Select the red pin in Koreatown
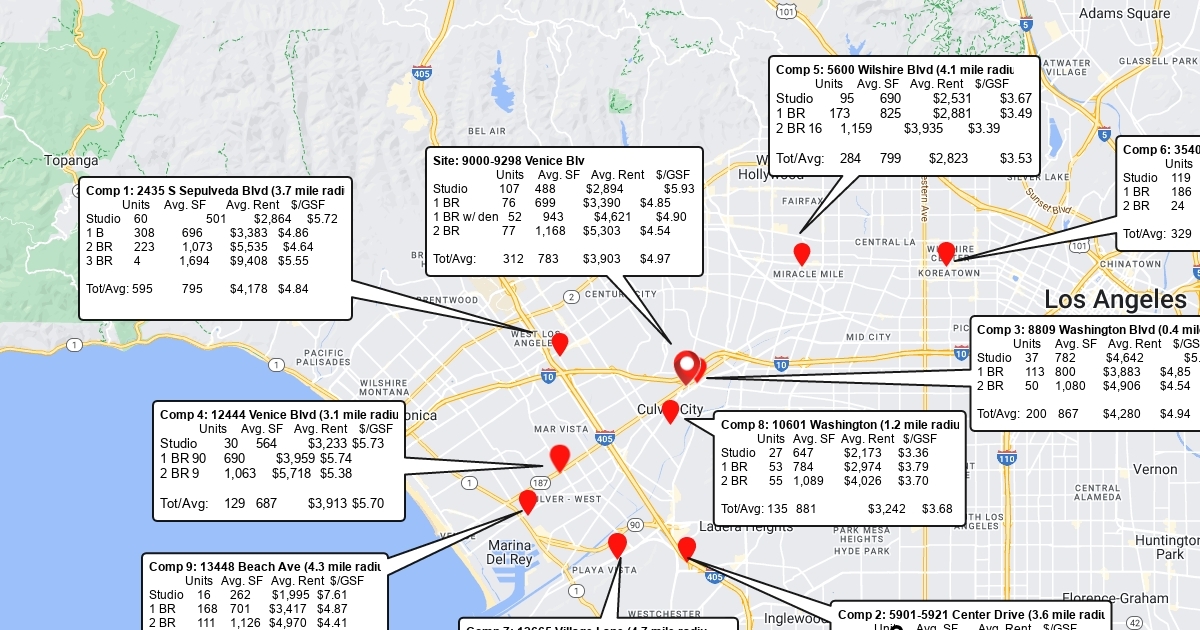1200x630 pixels. click(x=946, y=252)
